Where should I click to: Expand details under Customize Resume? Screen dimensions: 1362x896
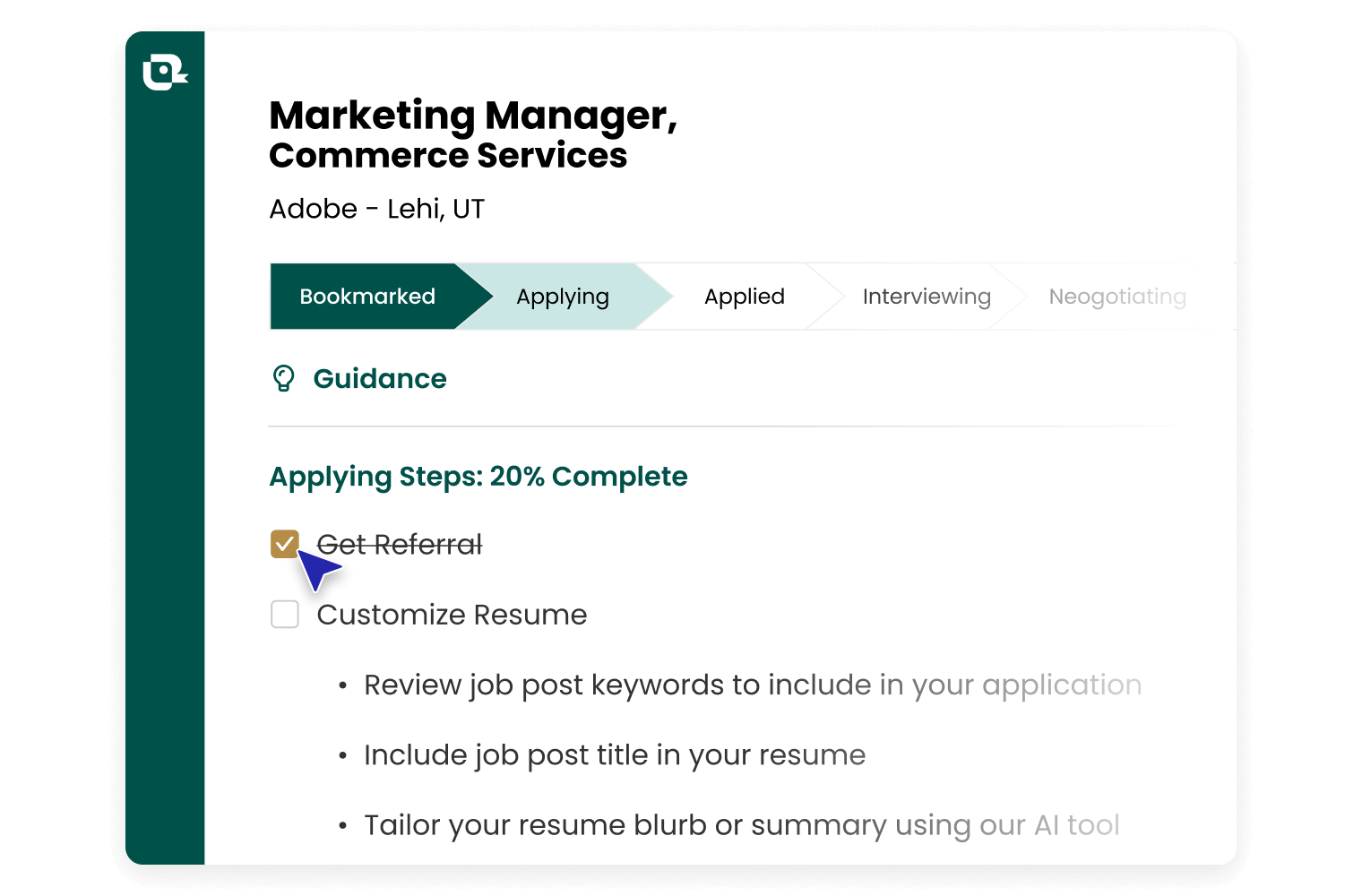point(451,615)
